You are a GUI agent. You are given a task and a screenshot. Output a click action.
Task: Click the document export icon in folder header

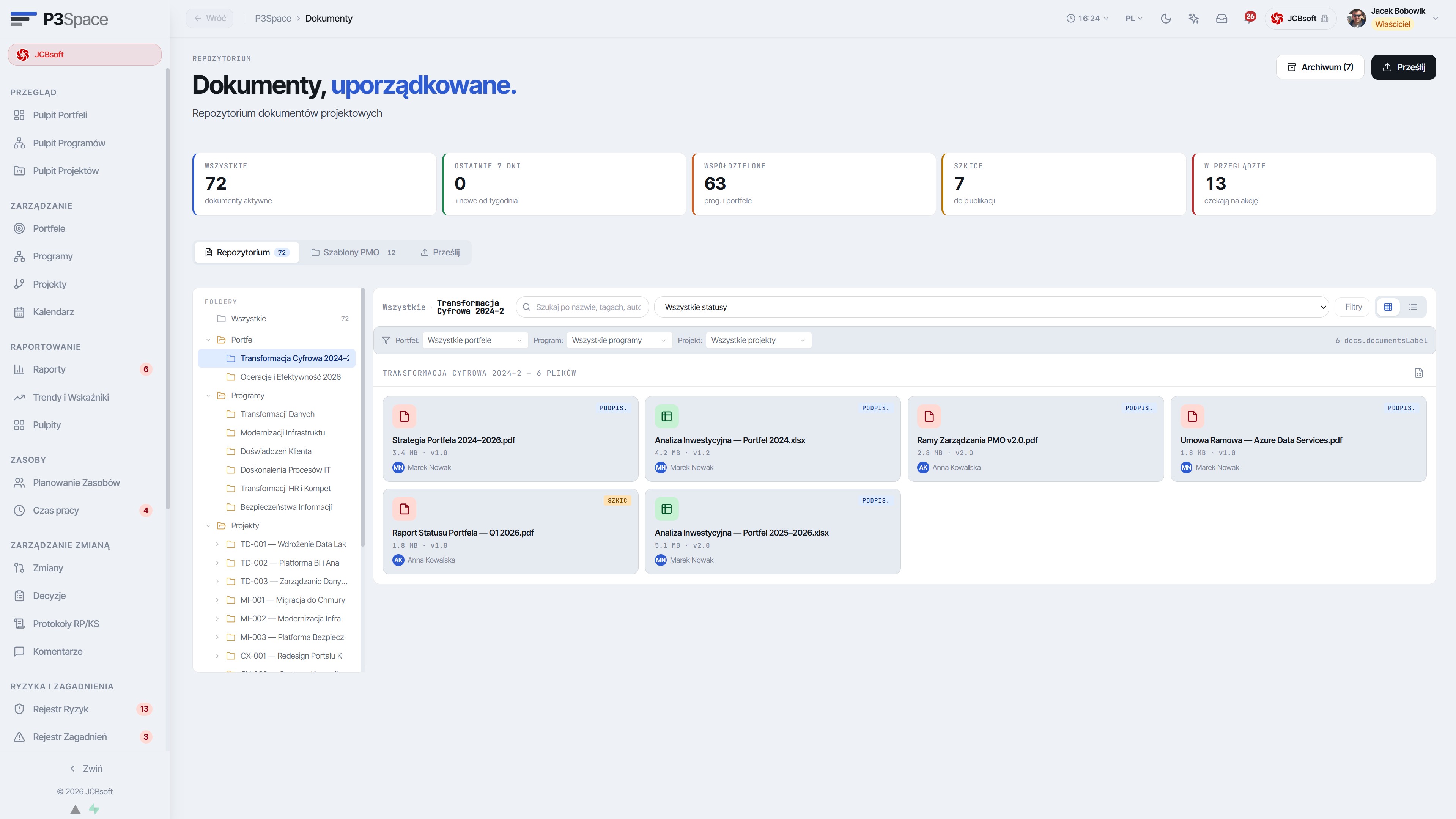(1418, 373)
